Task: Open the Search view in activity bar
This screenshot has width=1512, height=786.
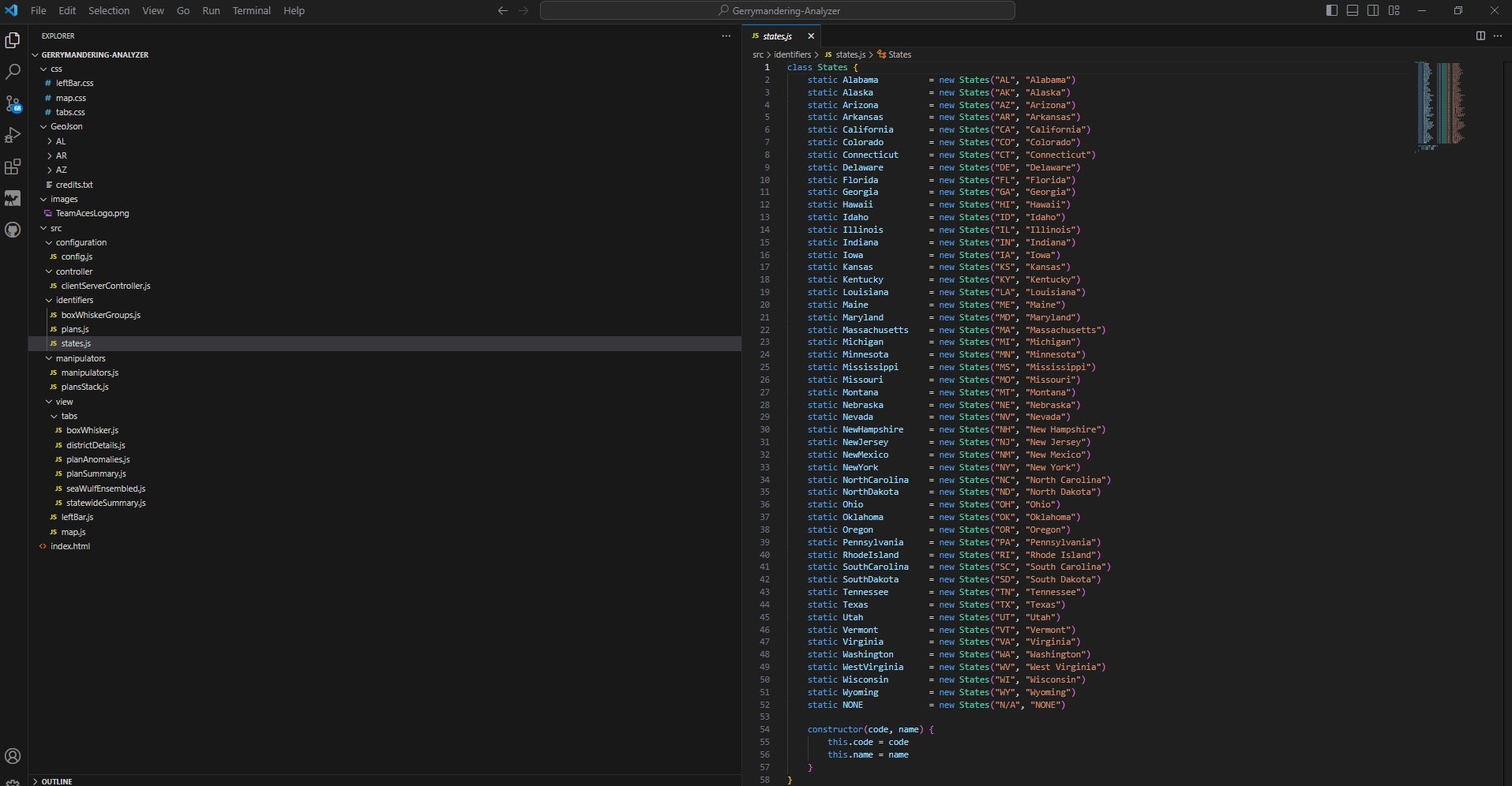Action: pyautogui.click(x=13, y=72)
